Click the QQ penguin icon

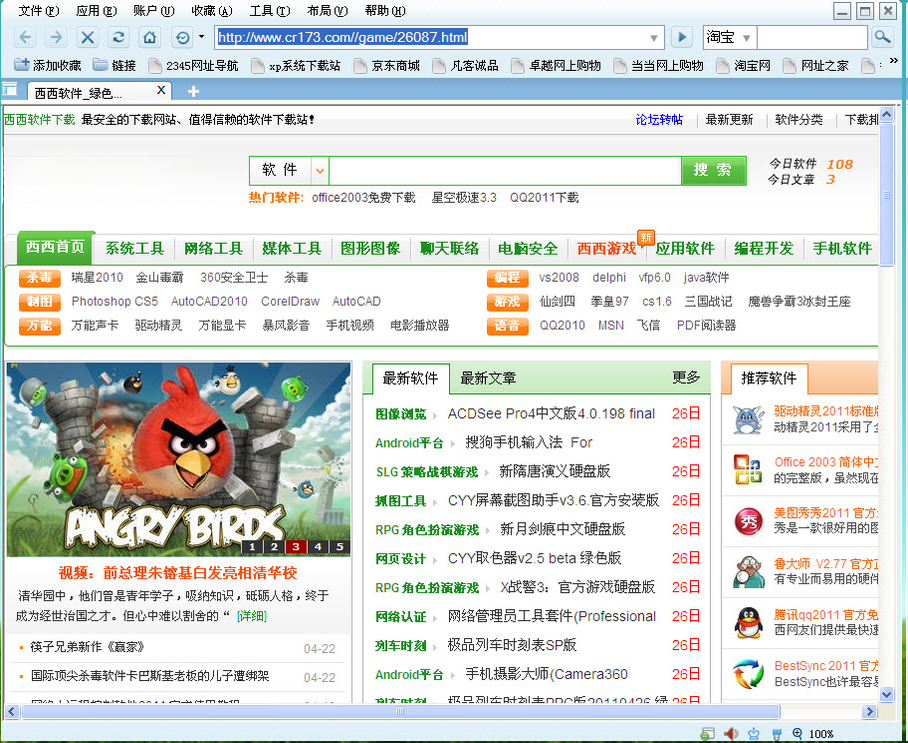point(748,623)
